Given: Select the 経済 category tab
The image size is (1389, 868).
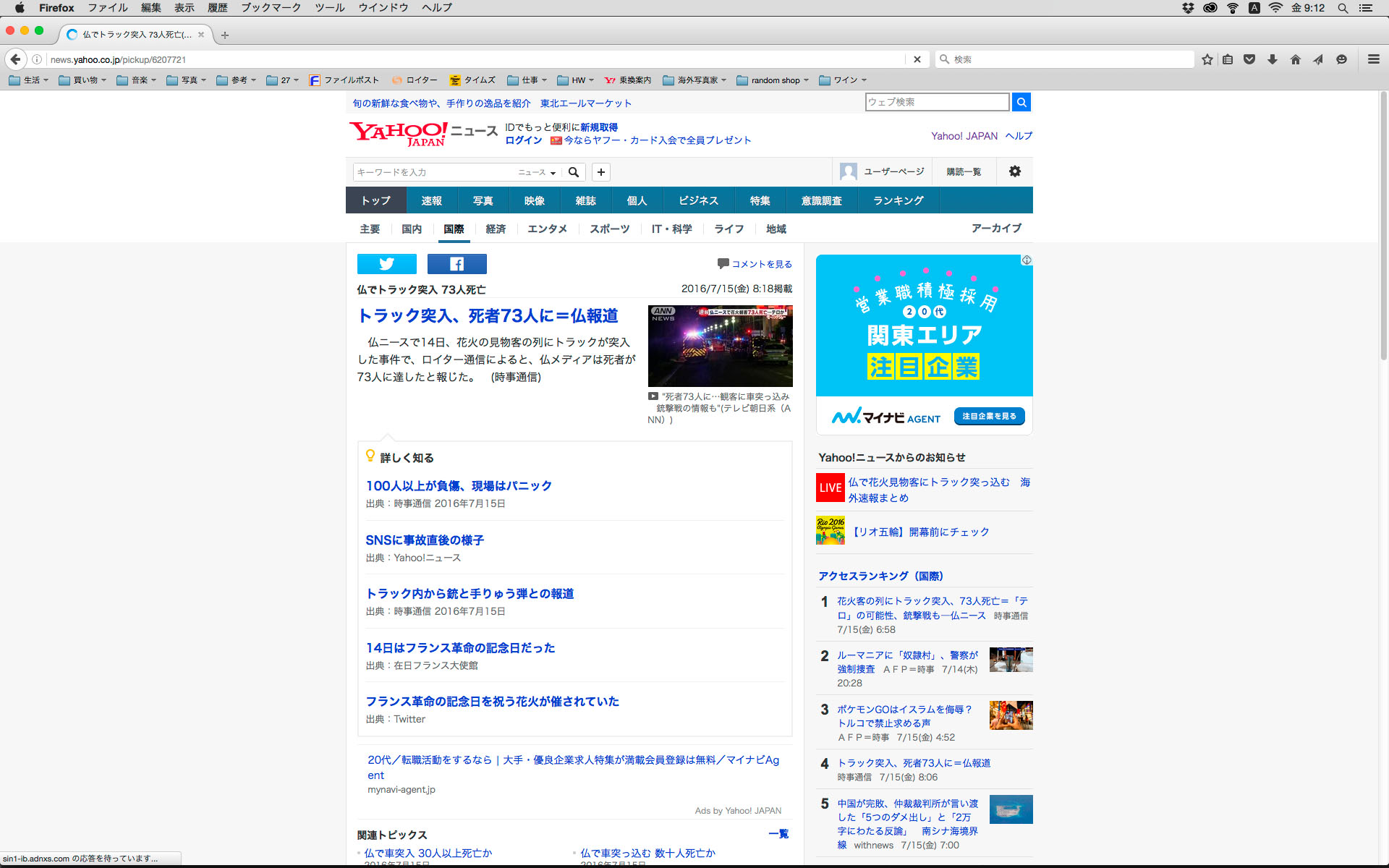Looking at the screenshot, I should point(496,229).
